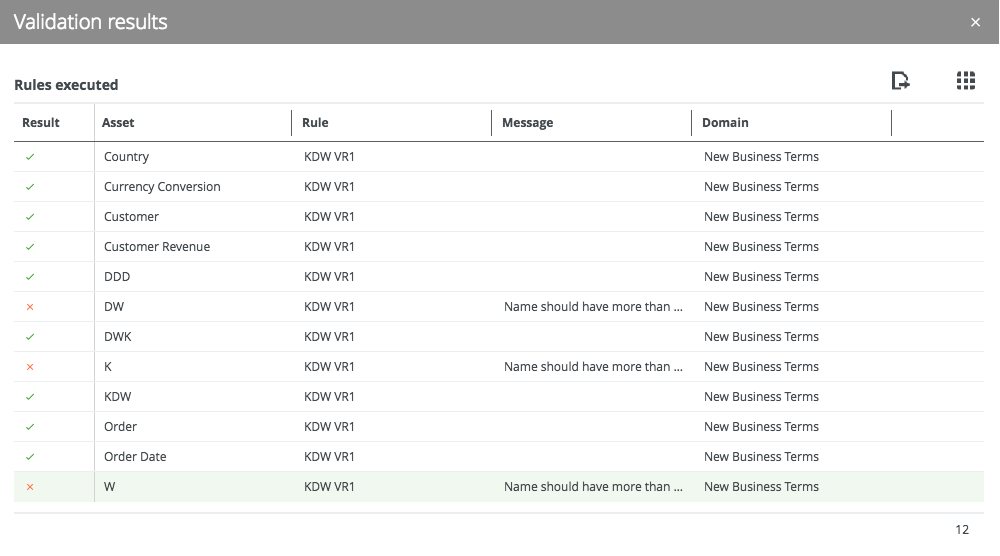1000x556 pixels.
Task: Click the truncated message for DW row
Action: pyautogui.click(x=593, y=307)
